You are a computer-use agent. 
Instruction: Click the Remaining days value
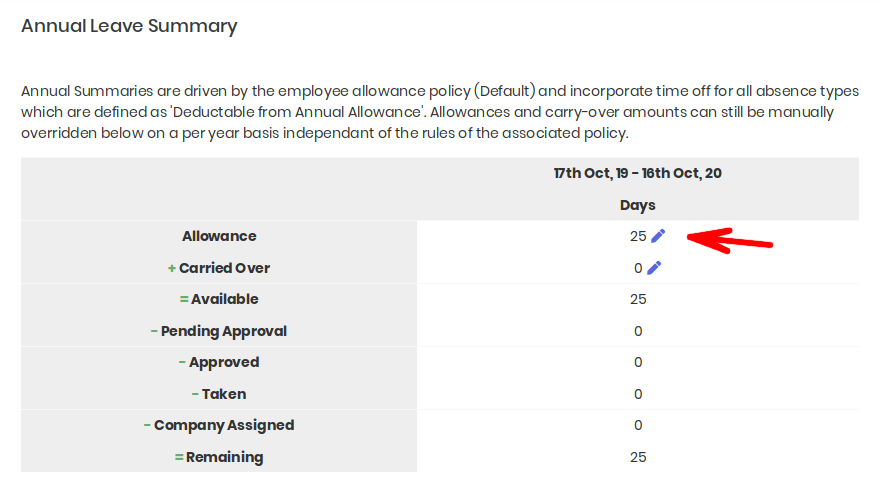638,458
